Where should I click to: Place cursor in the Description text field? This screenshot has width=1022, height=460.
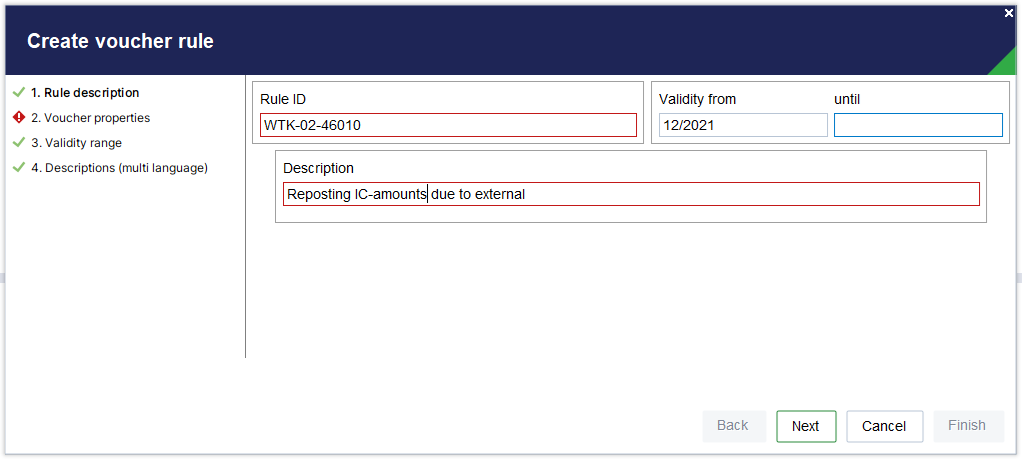pyautogui.click(x=631, y=194)
